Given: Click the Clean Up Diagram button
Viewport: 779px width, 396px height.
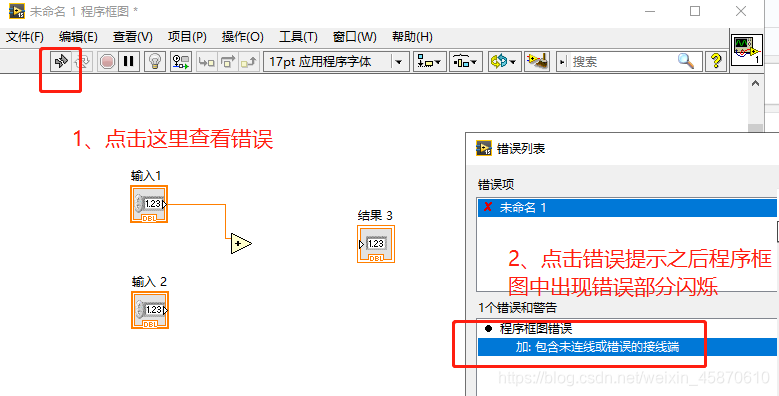Looking at the screenshot, I should pyautogui.click(x=537, y=62).
